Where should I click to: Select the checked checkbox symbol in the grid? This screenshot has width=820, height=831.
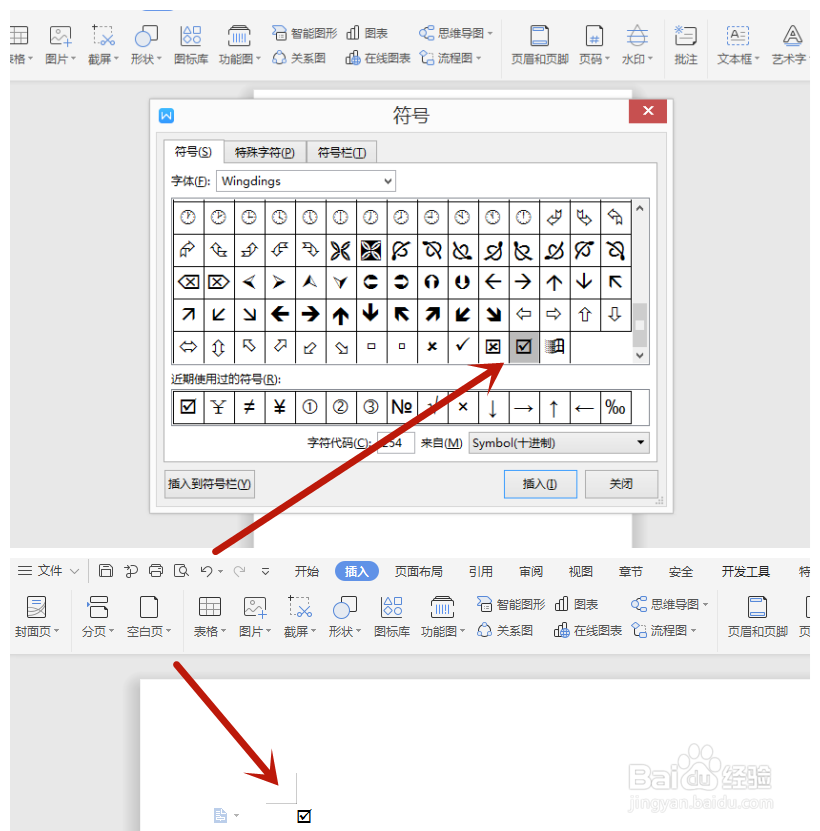tap(523, 347)
